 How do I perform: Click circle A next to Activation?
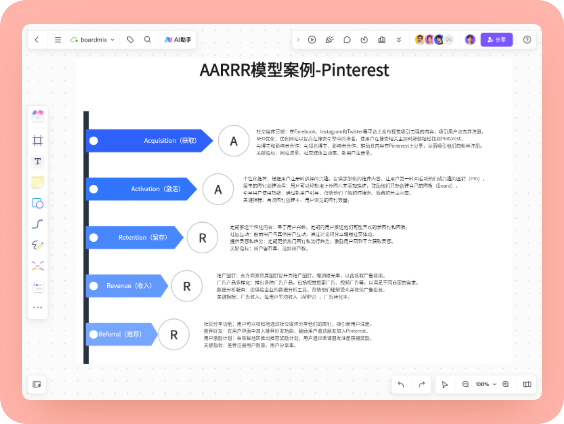pos(218,189)
